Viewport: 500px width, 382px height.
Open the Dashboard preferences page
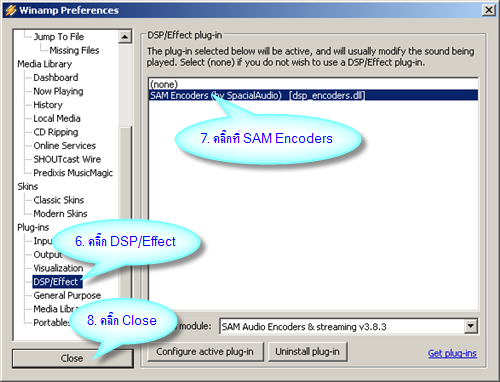pyautogui.click(x=56, y=77)
